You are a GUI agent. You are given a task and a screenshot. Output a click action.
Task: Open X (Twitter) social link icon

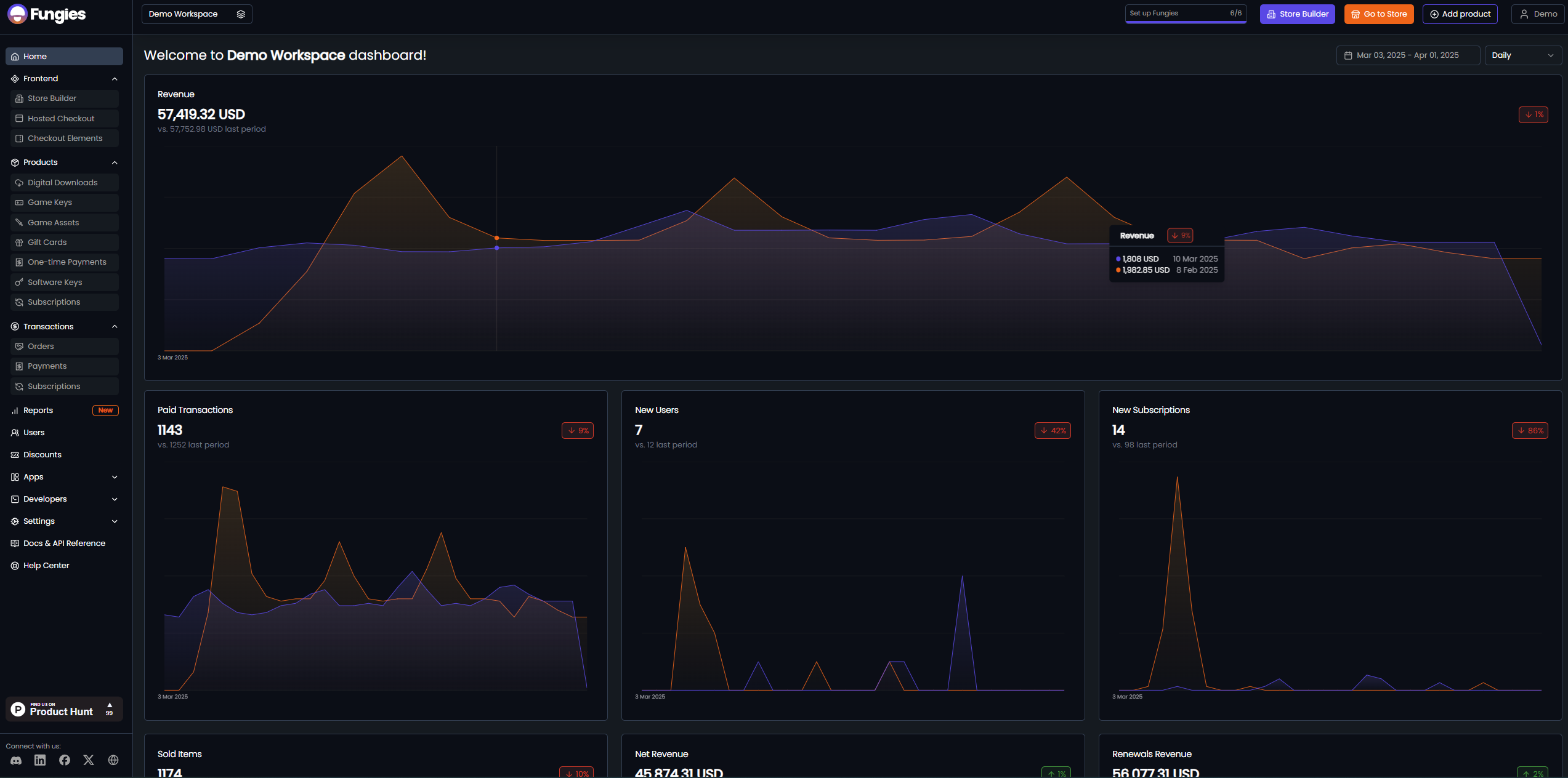[89, 760]
